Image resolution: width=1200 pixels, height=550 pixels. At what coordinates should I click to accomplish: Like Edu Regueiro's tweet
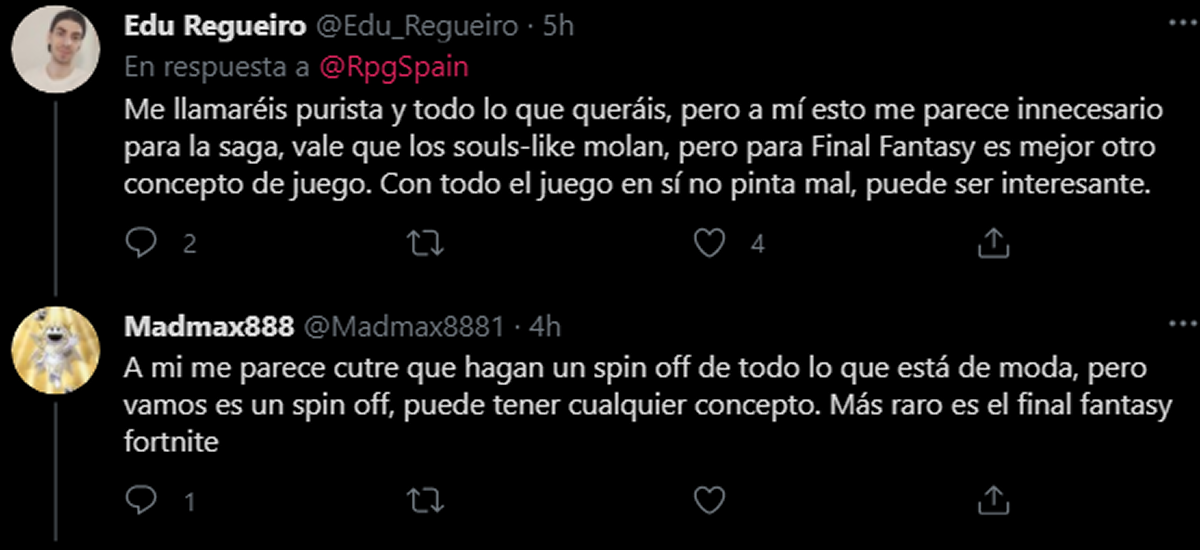point(710,243)
